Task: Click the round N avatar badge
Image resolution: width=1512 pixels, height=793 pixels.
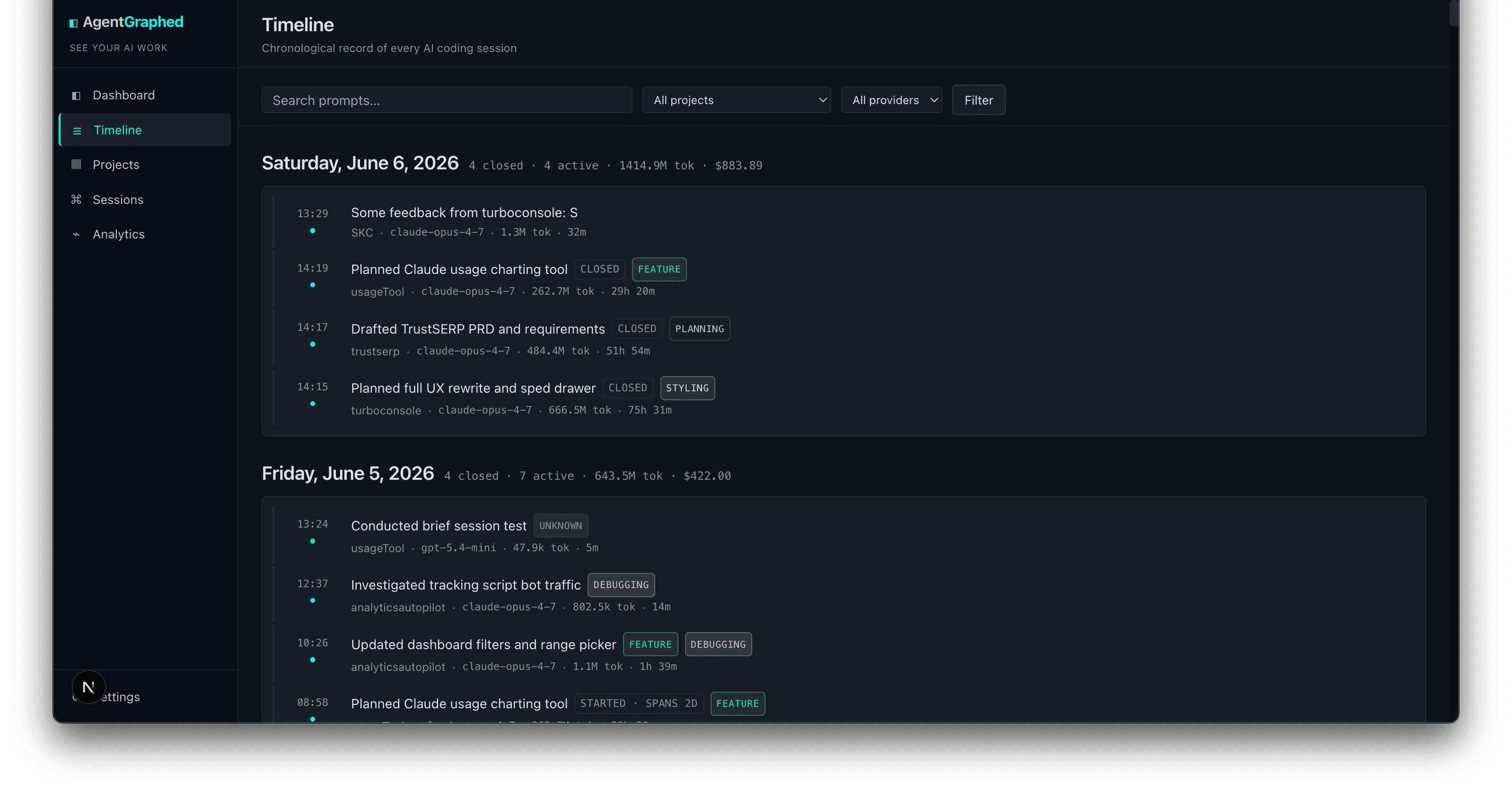Action: tap(88, 687)
